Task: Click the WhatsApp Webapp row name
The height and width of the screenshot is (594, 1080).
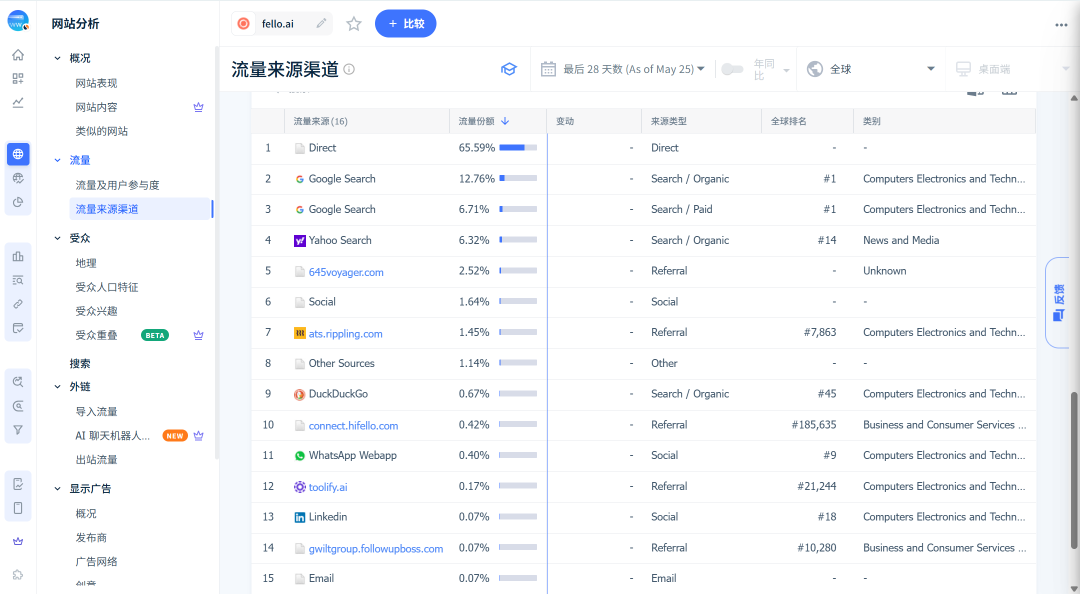Action: [x=353, y=455]
